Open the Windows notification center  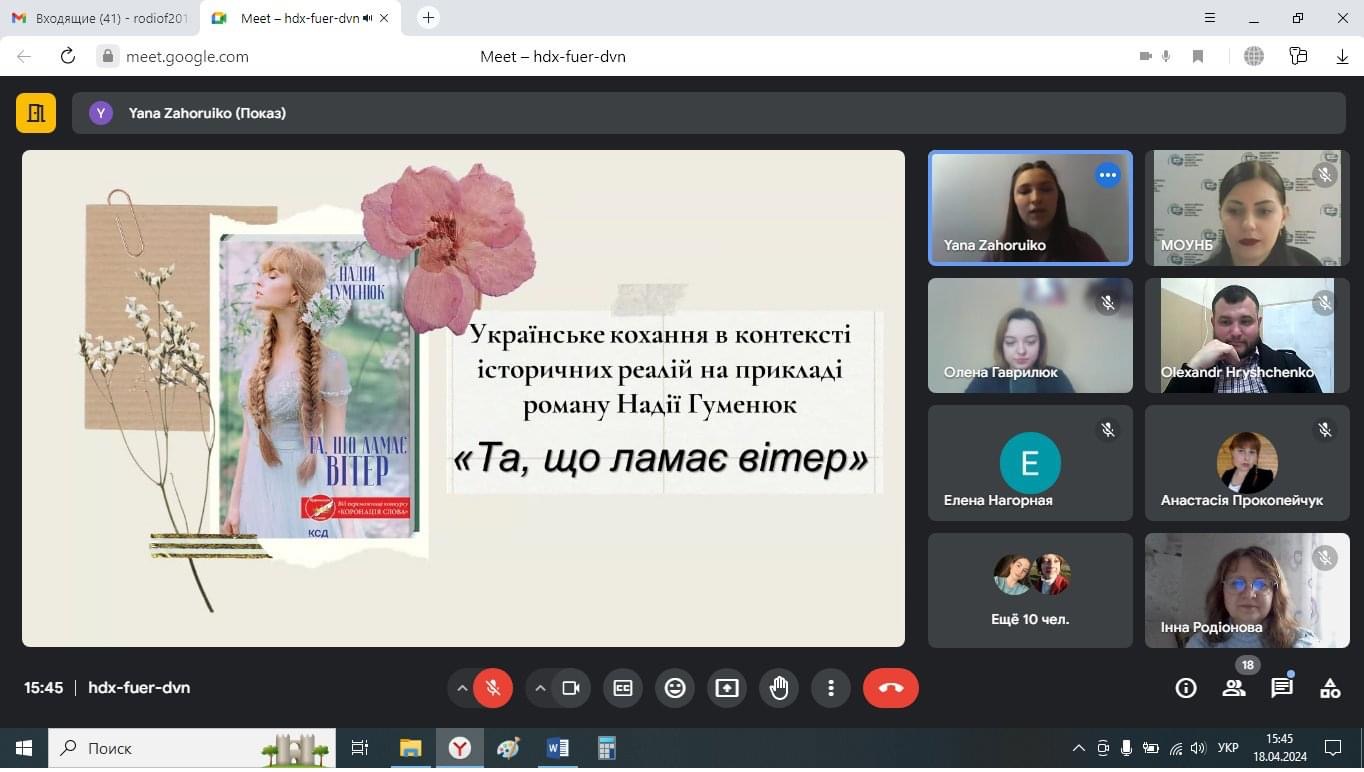(1332, 748)
